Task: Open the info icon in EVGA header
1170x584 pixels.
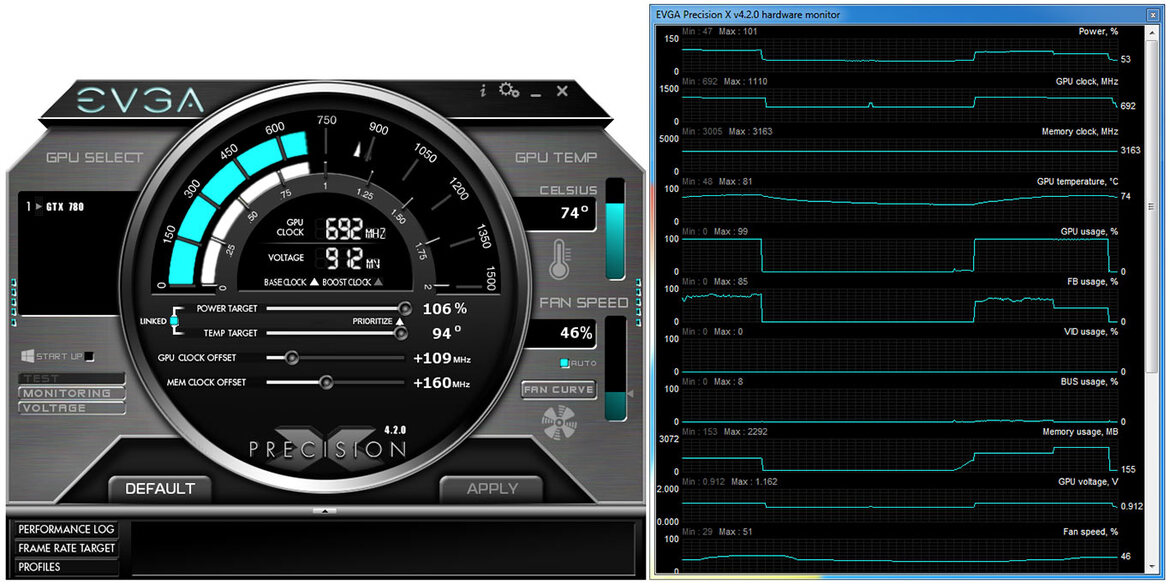Action: click(x=483, y=91)
